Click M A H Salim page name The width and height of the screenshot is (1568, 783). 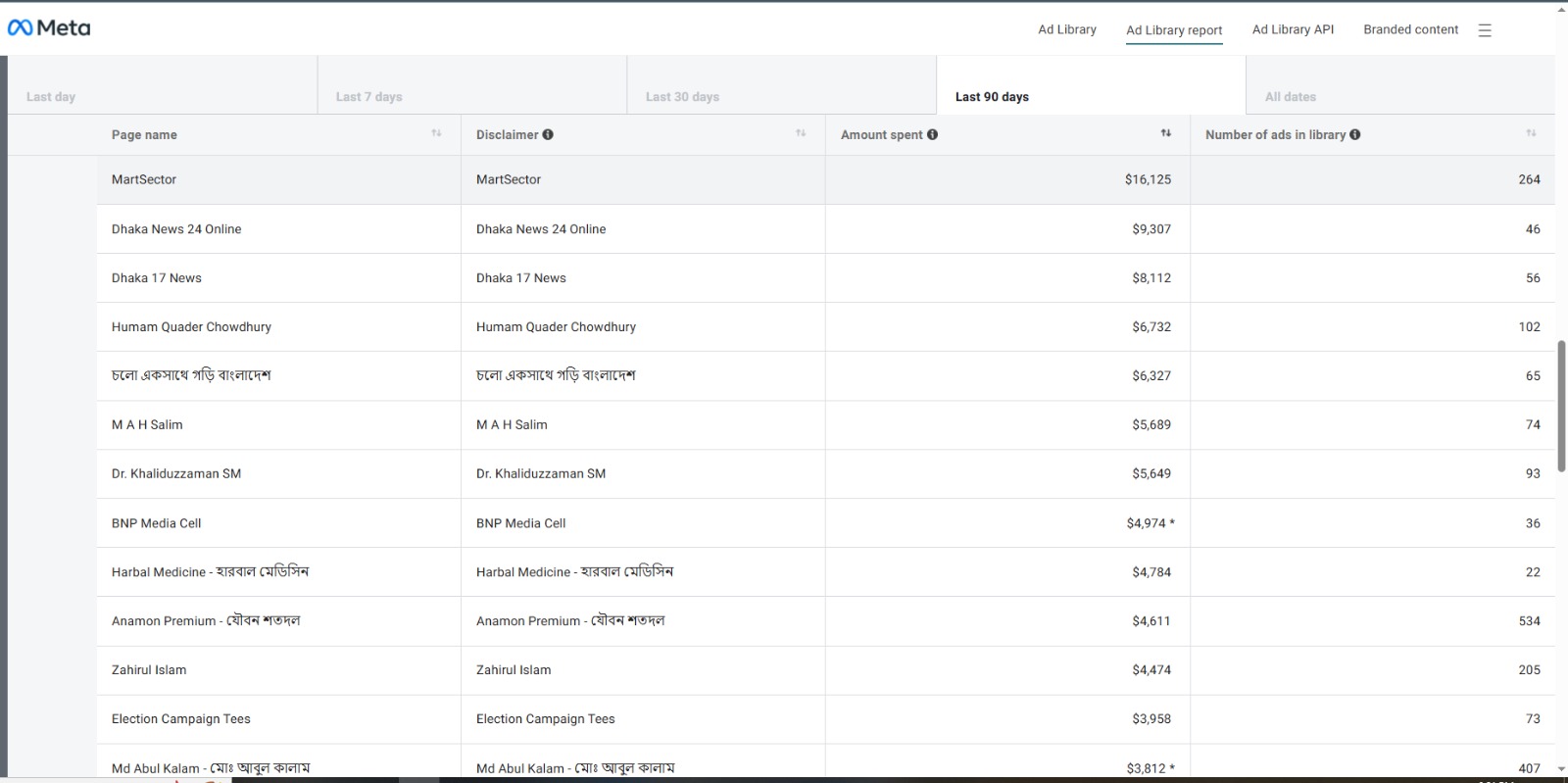pyautogui.click(x=147, y=425)
